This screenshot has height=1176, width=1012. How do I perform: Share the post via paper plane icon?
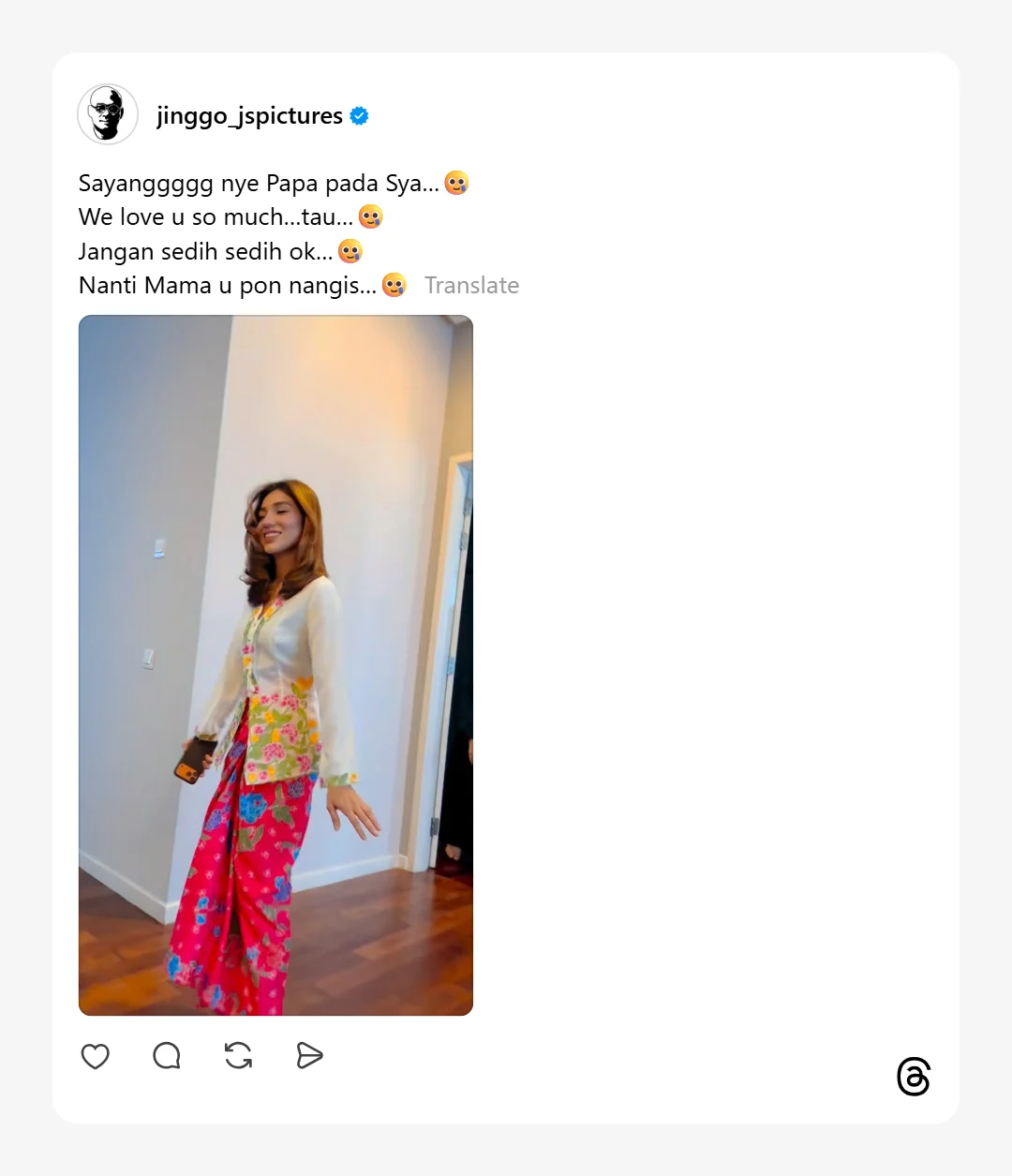309,1056
